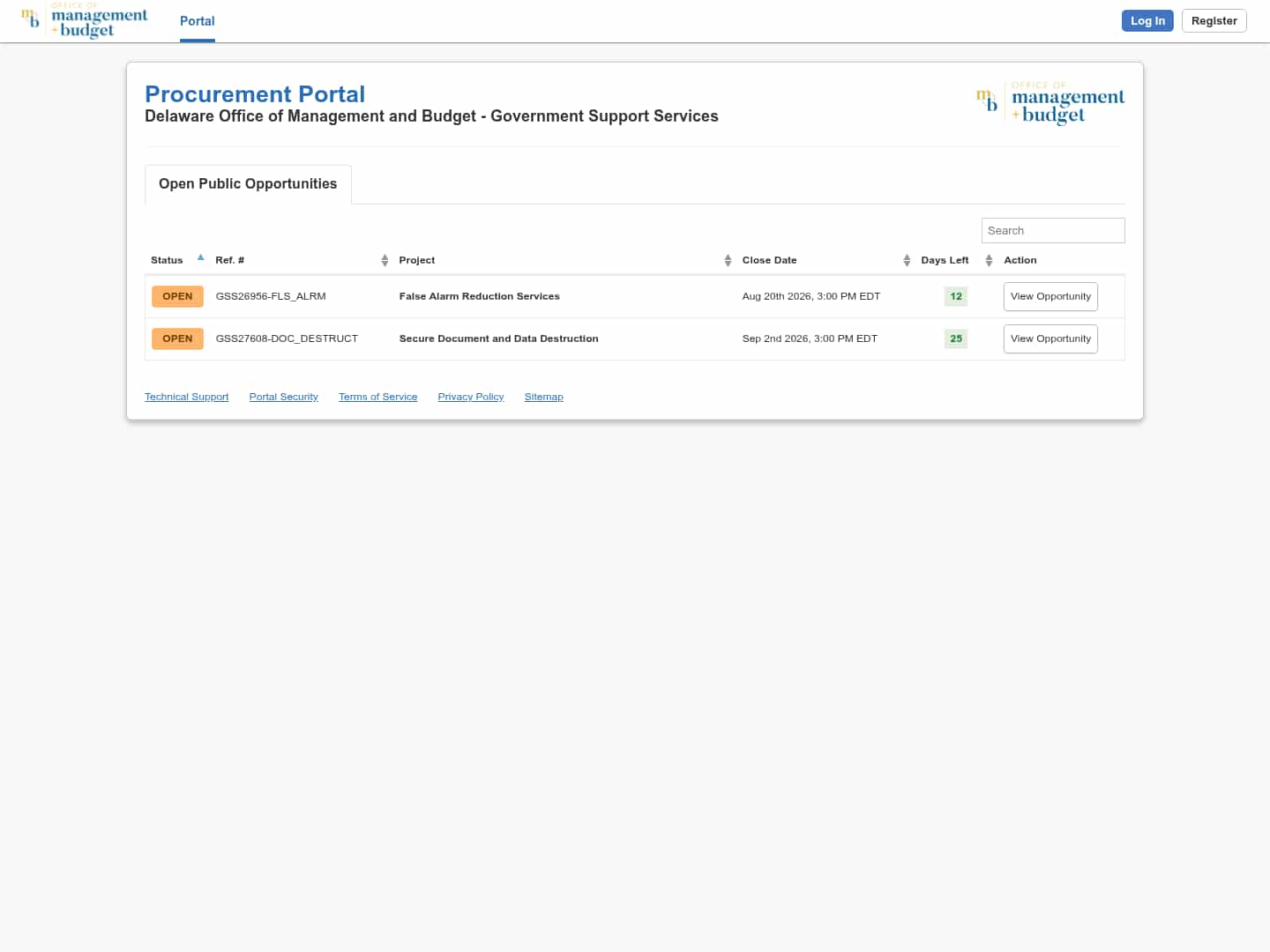The image size is (1270, 952).
Task: Sort by Ref. # column sort arrows
Action: point(385,260)
